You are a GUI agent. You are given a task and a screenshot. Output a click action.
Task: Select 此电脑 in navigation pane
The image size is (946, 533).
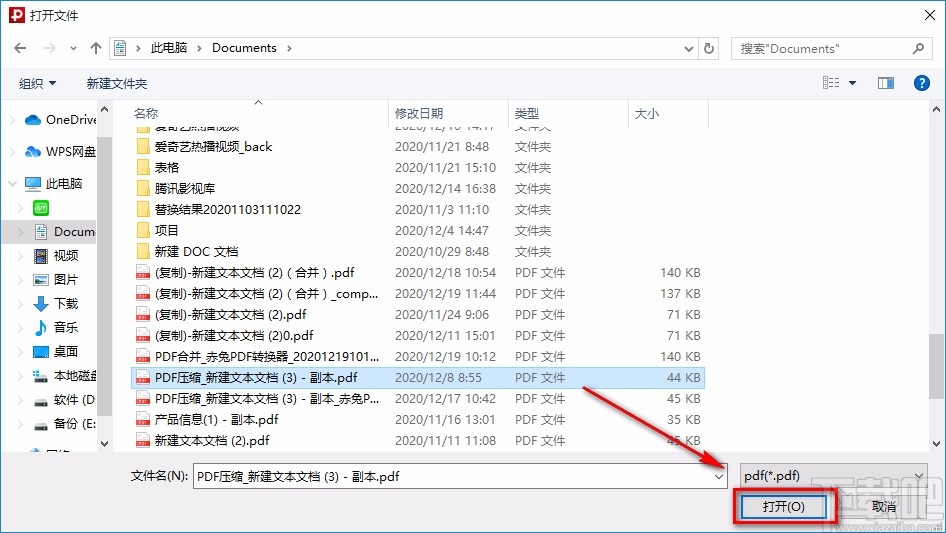(x=54, y=184)
